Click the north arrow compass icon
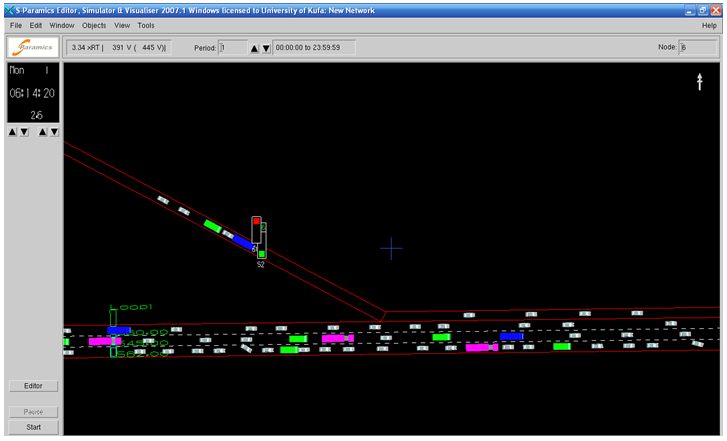Image resolution: width=727 pixels, height=441 pixels. [x=700, y=83]
